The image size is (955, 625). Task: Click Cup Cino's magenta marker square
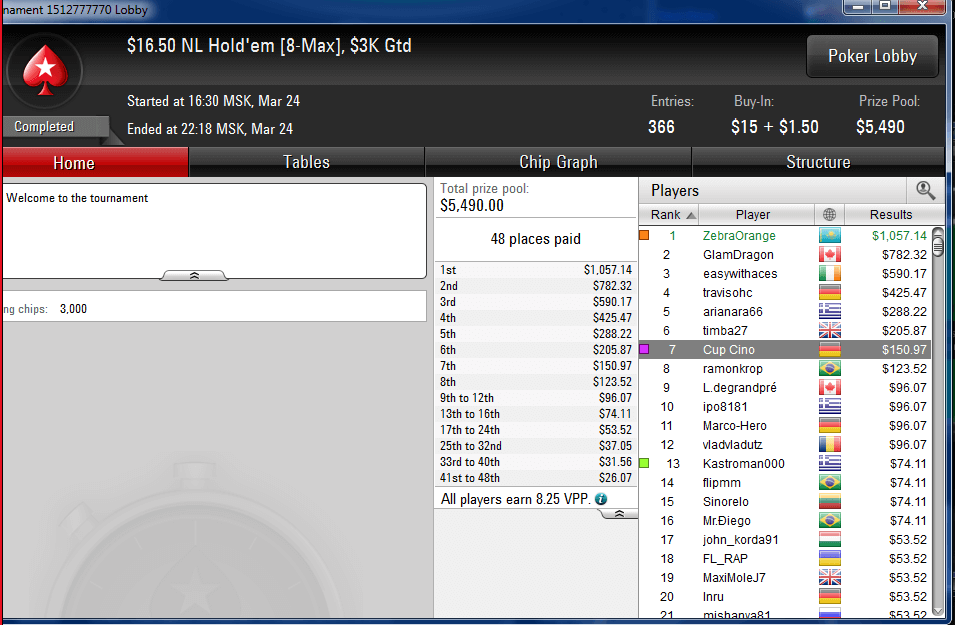coord(644,349)
